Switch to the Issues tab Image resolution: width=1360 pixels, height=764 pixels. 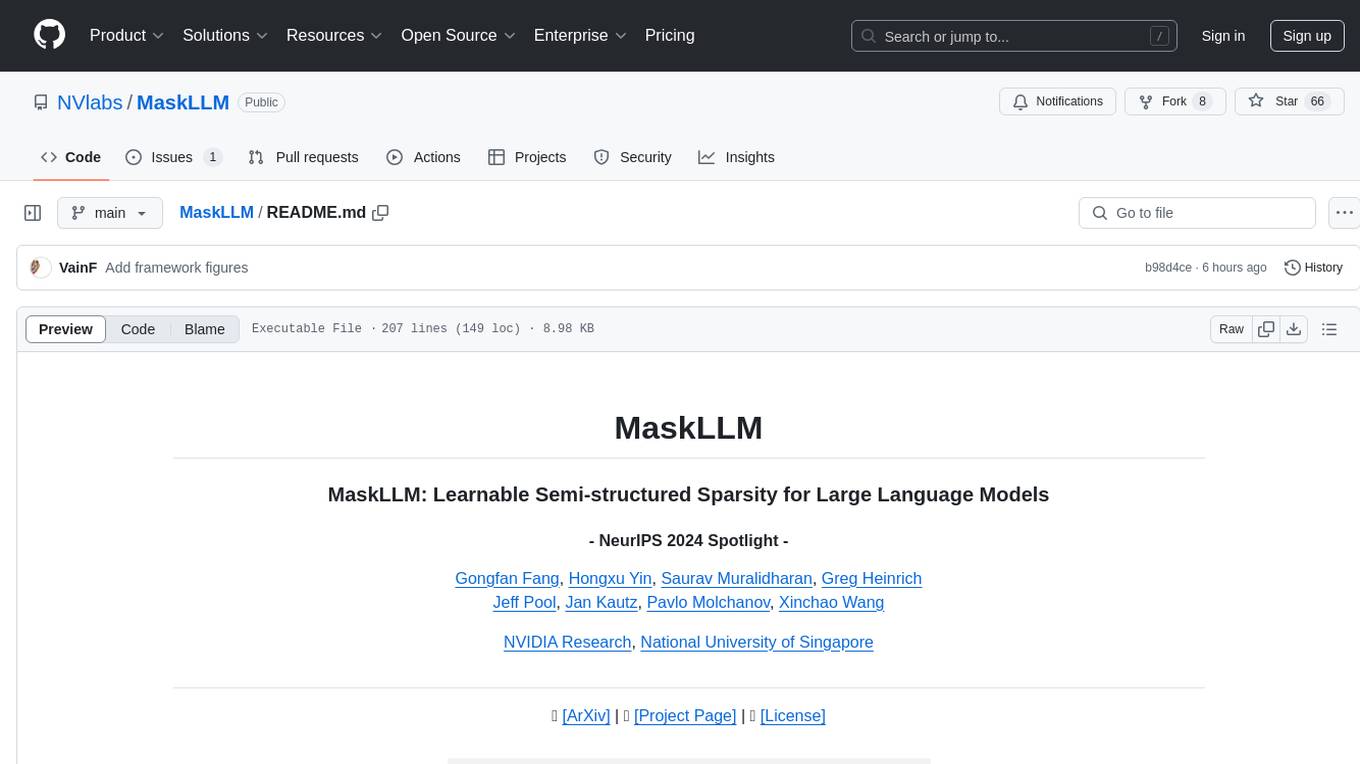coord(173,157)
